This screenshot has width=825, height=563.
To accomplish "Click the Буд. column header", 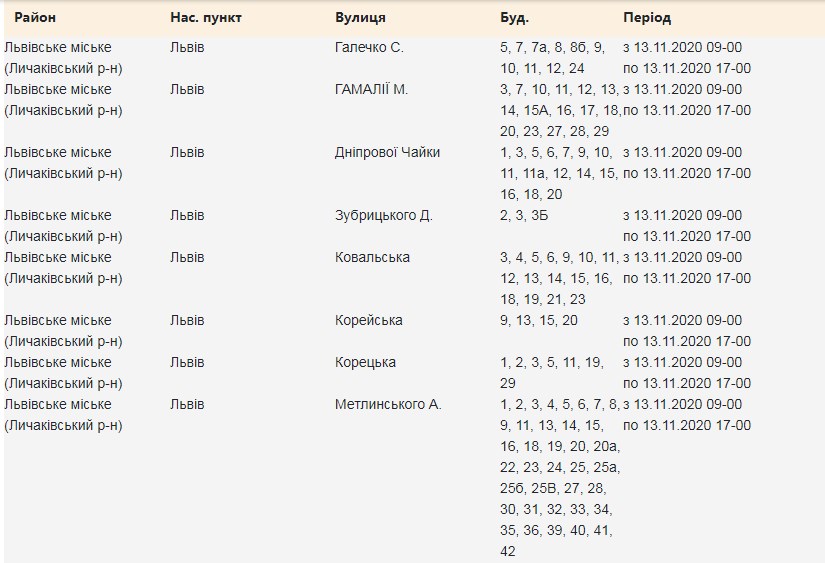I will (x=514, y=18).
